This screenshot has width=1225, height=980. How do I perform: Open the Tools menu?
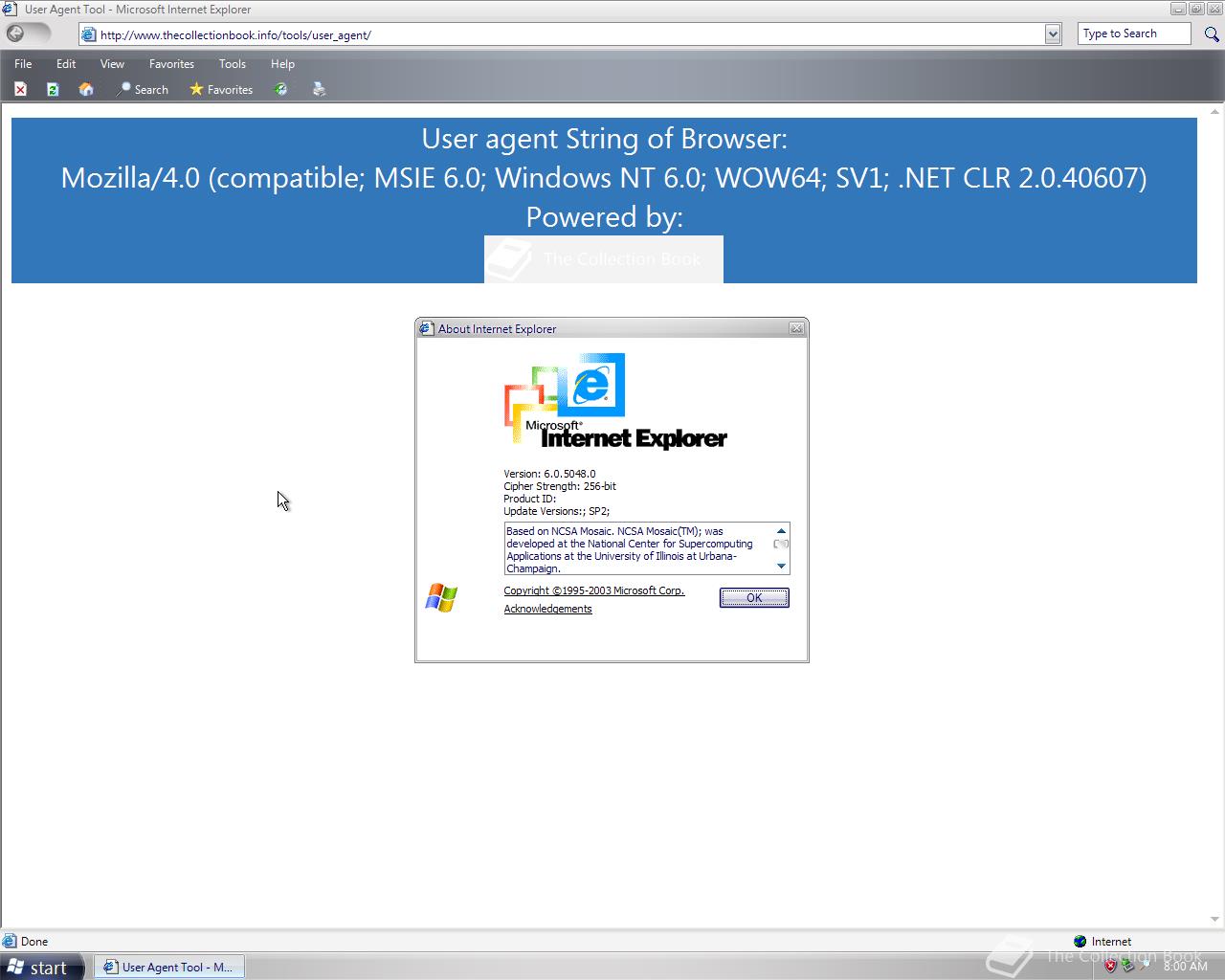click(233, 64)
